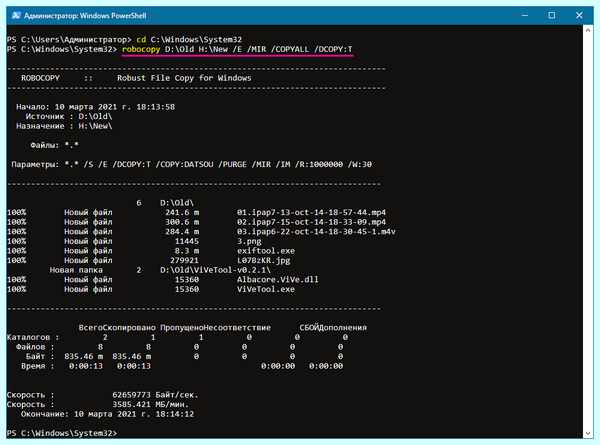600x445 pixels.
Task: Click 'Robust File Copy for Windows' header
Action: point(184,78)
